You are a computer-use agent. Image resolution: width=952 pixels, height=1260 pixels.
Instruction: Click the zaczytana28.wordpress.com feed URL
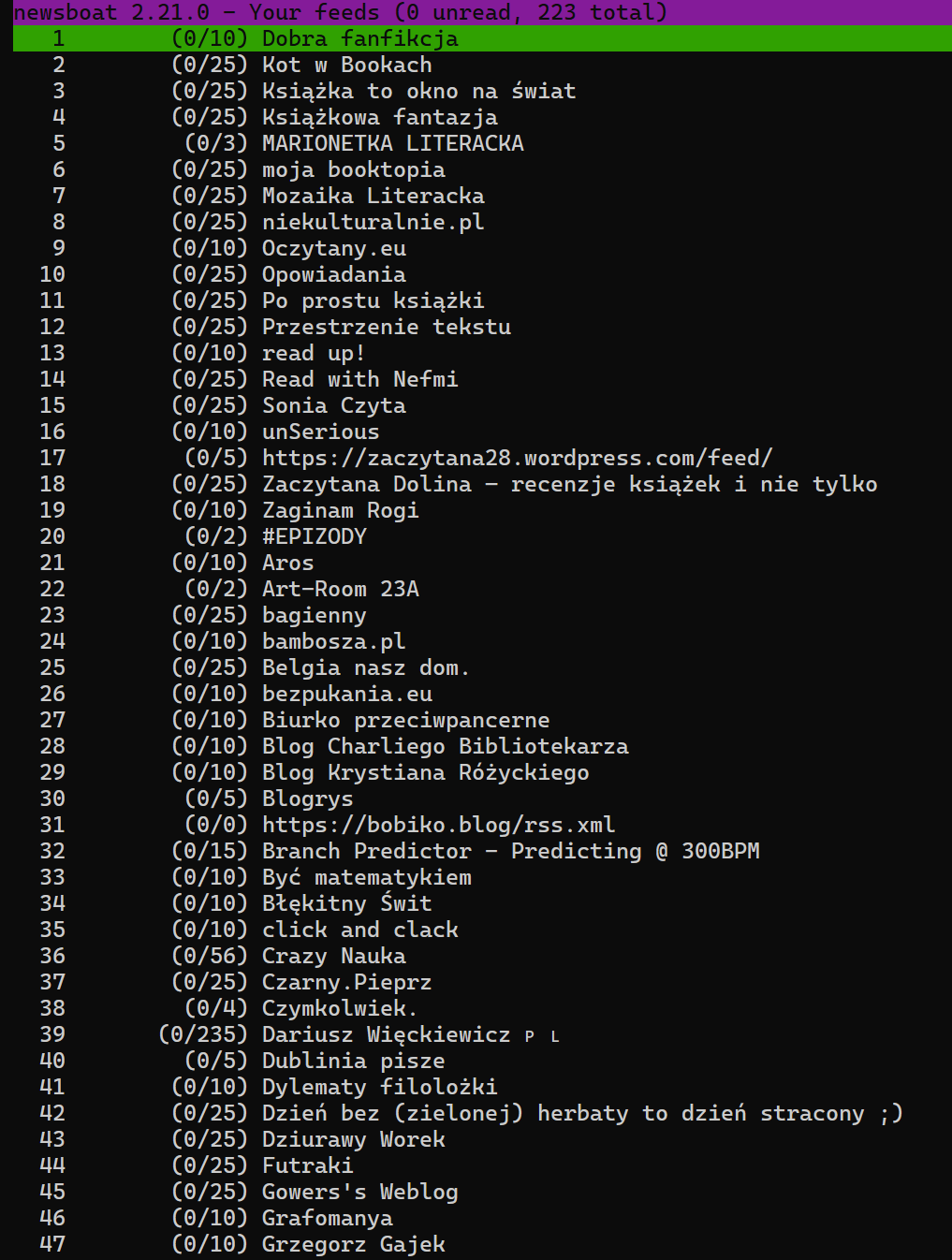(x=517, y=458)
